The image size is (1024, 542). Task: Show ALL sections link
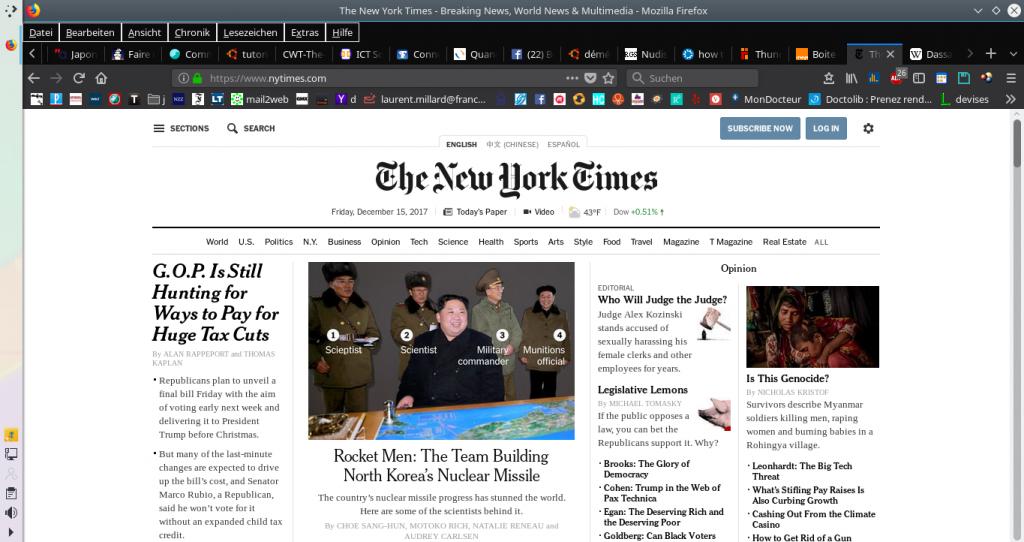[x=821, y=242]
